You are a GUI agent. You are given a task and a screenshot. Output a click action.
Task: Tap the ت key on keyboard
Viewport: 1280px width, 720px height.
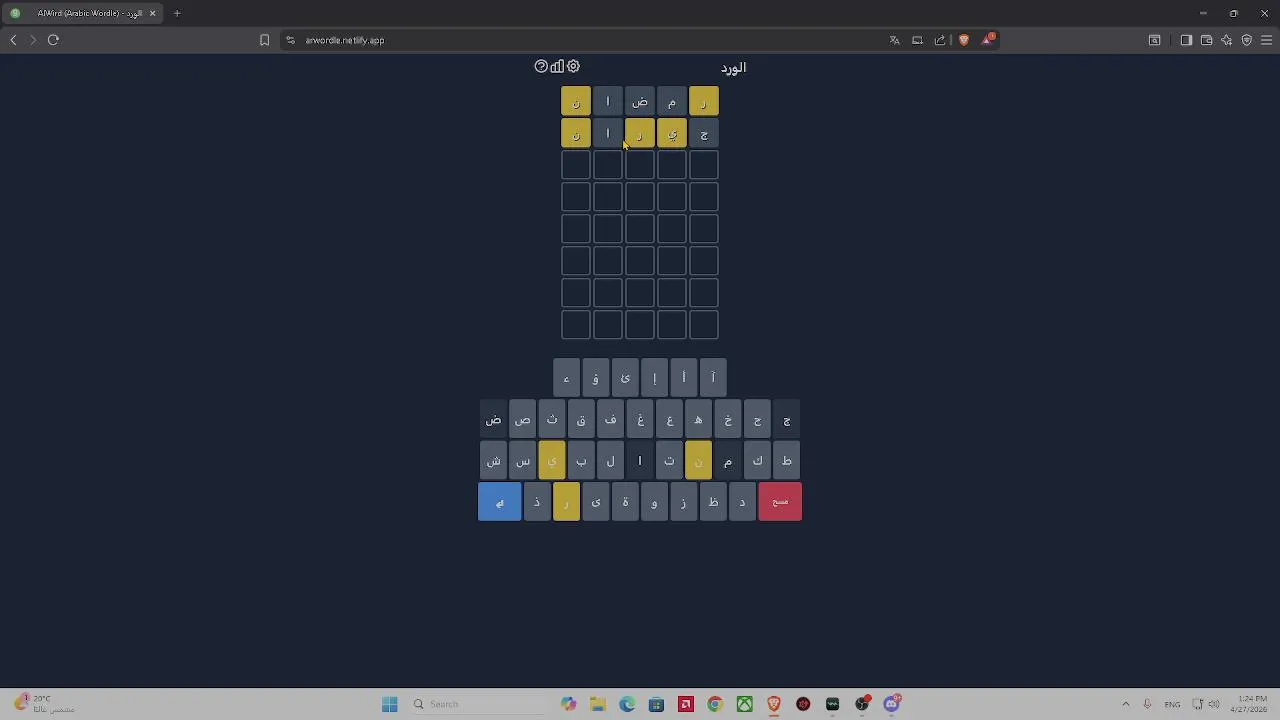(x=669, y=460)
